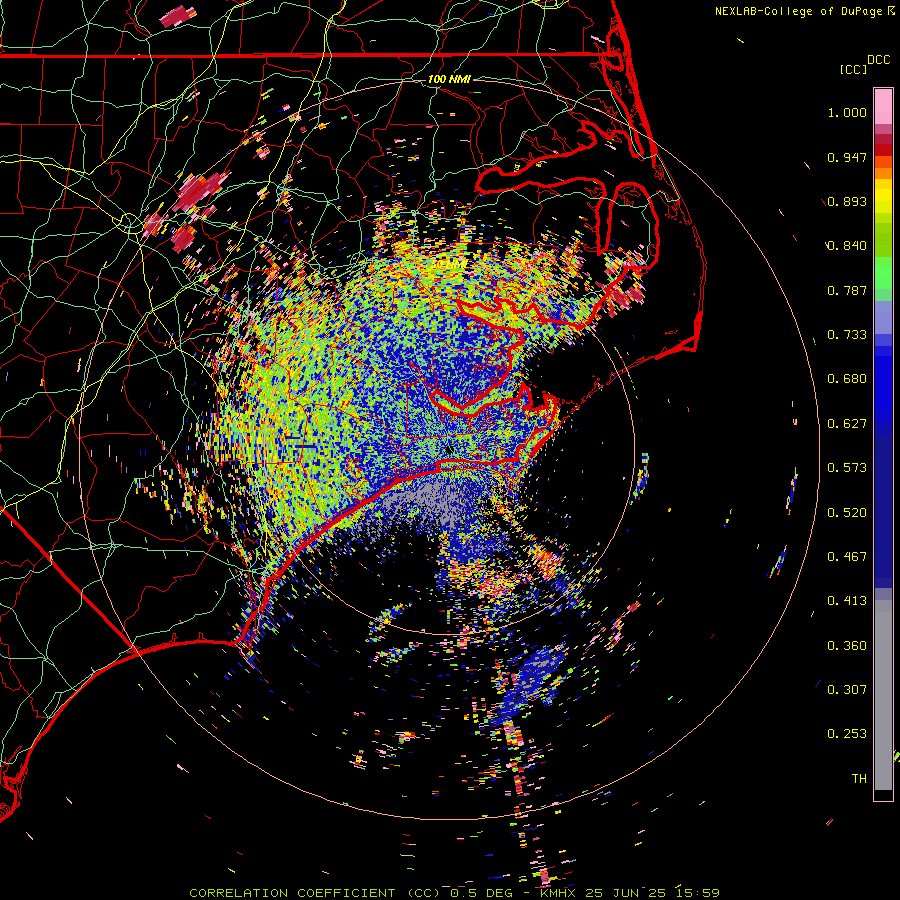The height and width of the screenshot is (900, 900).
Task: Click the 100 NMI range ring label
Action: point(449,79)
